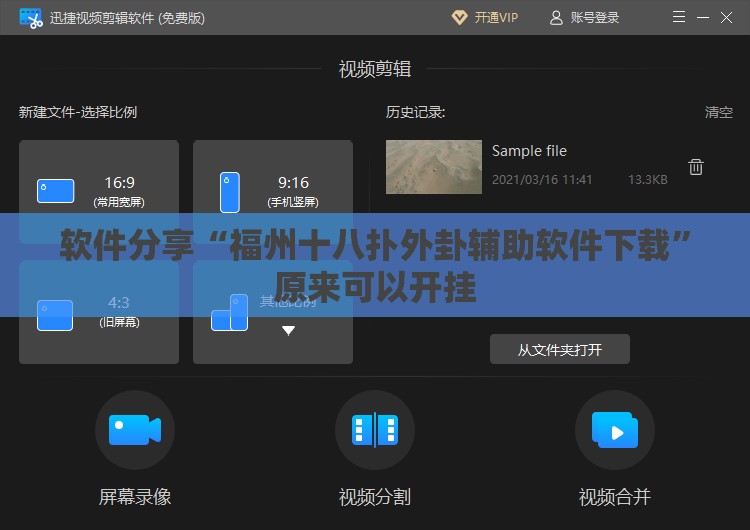Screen dimensions: 750x530
Task: Click the other ratios combined-shapes icon
Action: 230,312
